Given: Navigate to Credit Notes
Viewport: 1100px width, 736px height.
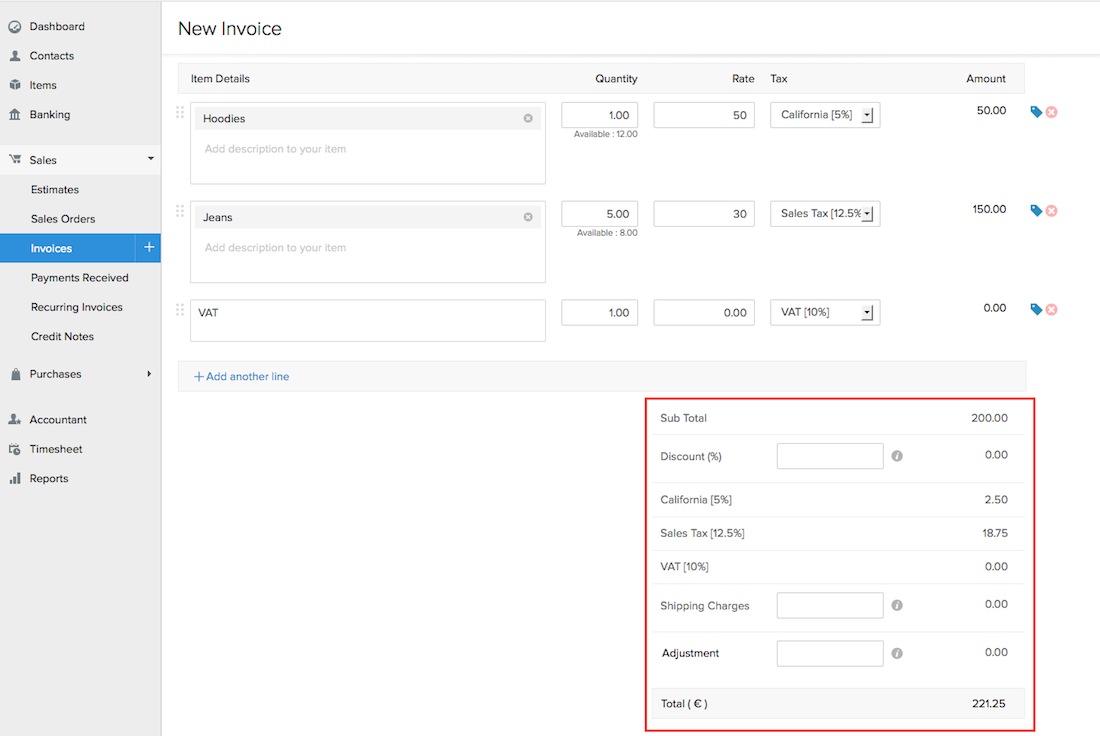Looking at the screenshot, I should coord(62,337).
